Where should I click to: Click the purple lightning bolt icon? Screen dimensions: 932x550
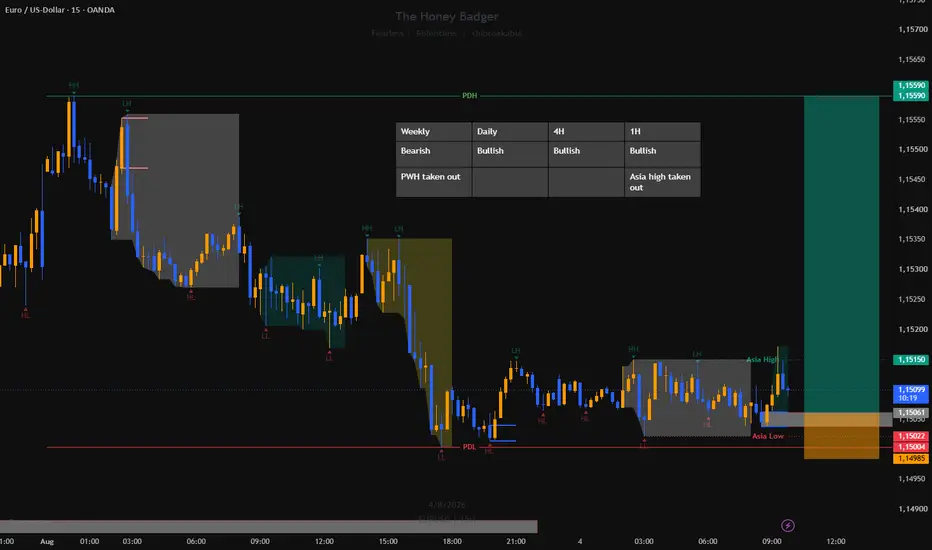(x=788, y=526)
